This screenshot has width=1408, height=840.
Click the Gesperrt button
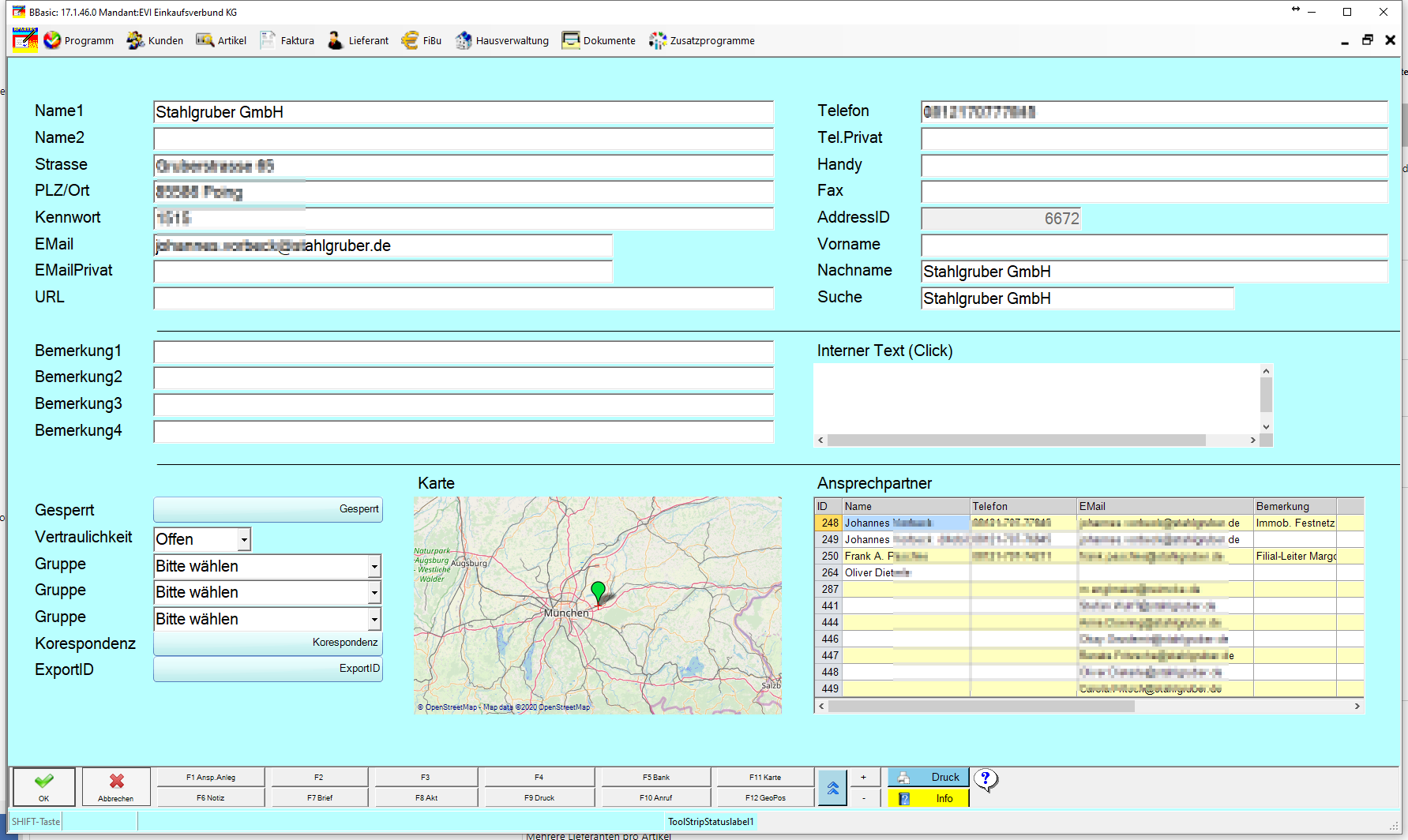[x=268, y=509]
